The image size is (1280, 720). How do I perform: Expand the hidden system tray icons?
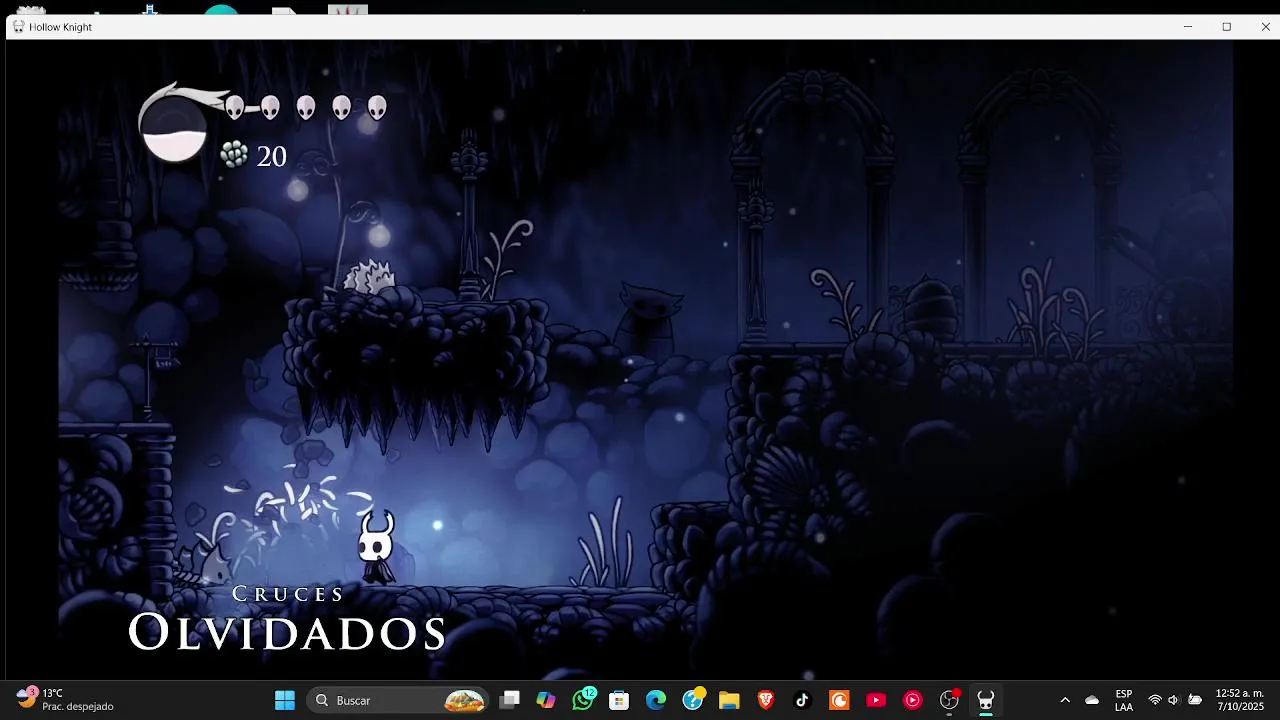pyautogui.click(x=1065, y=700)
